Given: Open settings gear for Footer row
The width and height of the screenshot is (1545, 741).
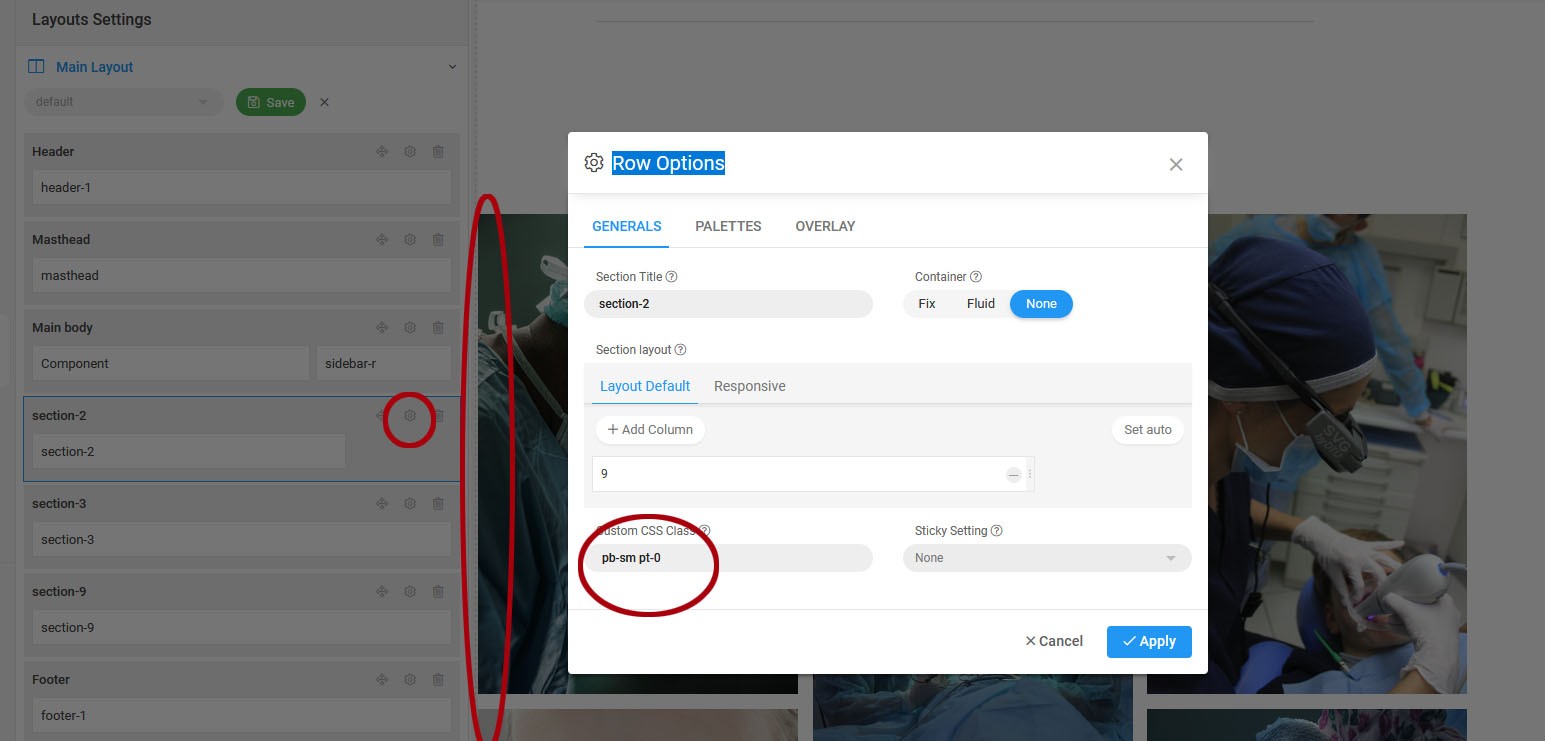Looking at the screenshot, I should point(410,680).
